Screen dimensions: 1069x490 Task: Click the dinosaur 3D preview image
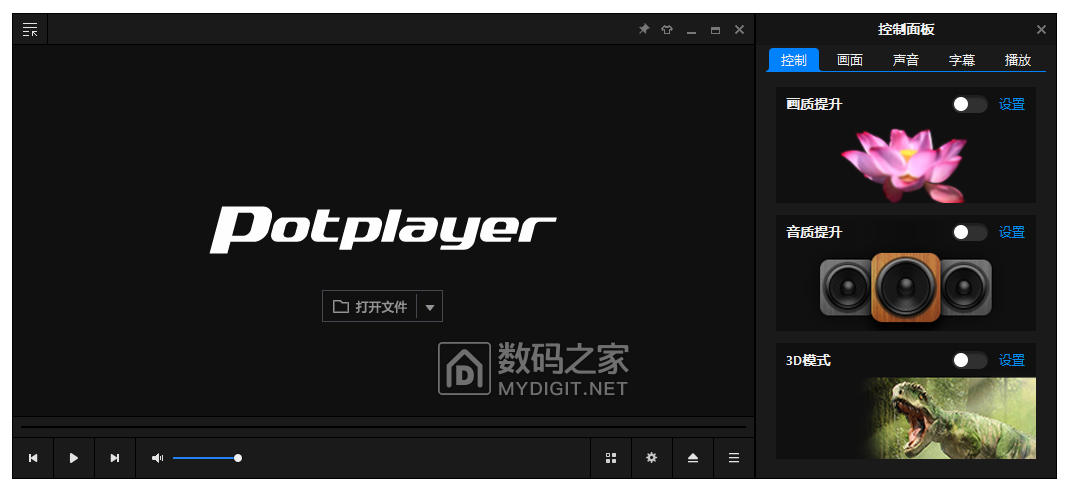[950, 418]
